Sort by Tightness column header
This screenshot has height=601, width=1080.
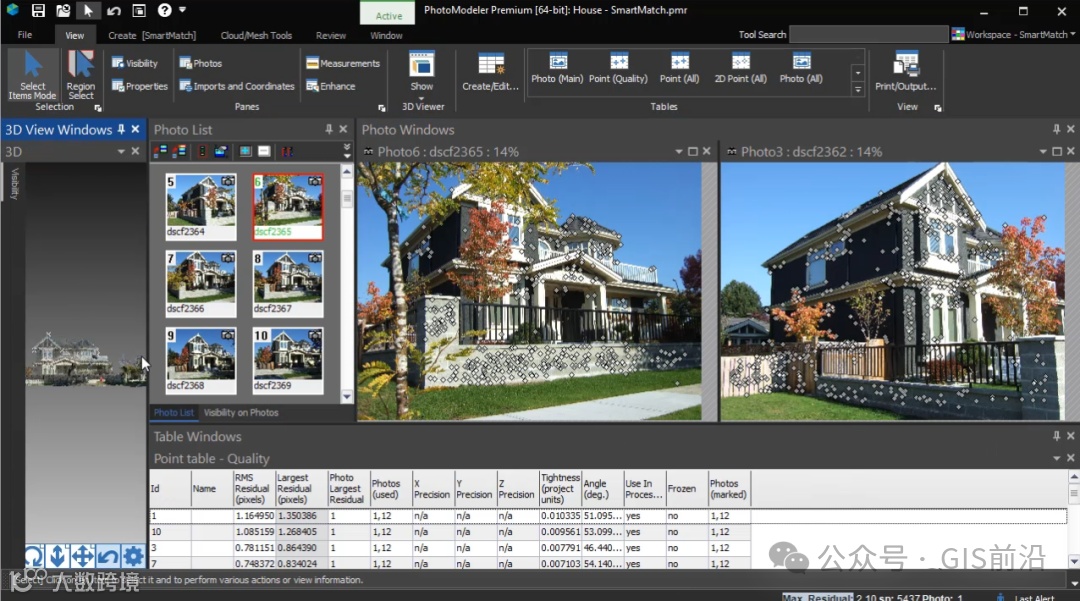point(560,489)
